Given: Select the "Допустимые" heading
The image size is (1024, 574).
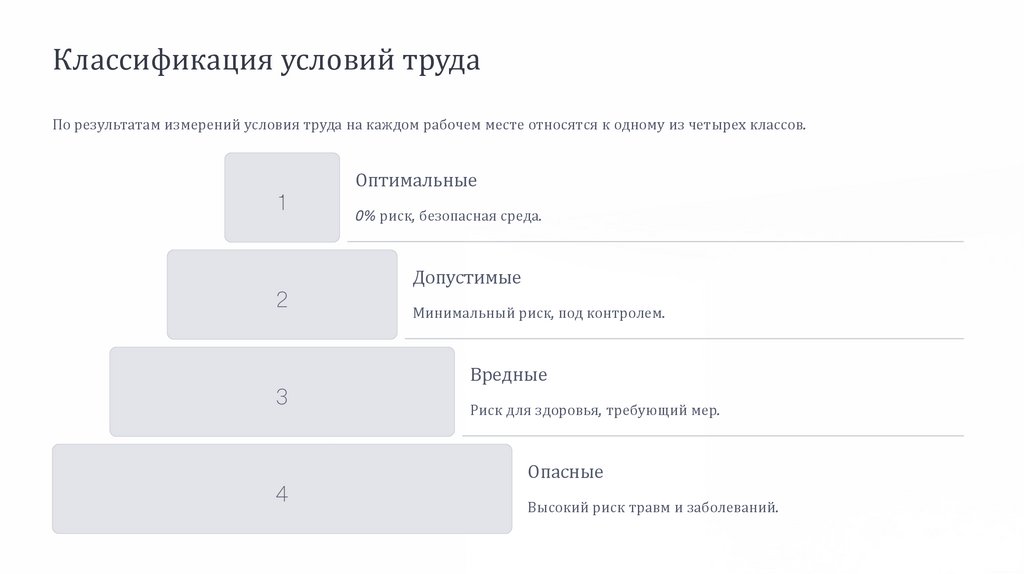Looking at the screenshot, I should (x=467, y=278).
